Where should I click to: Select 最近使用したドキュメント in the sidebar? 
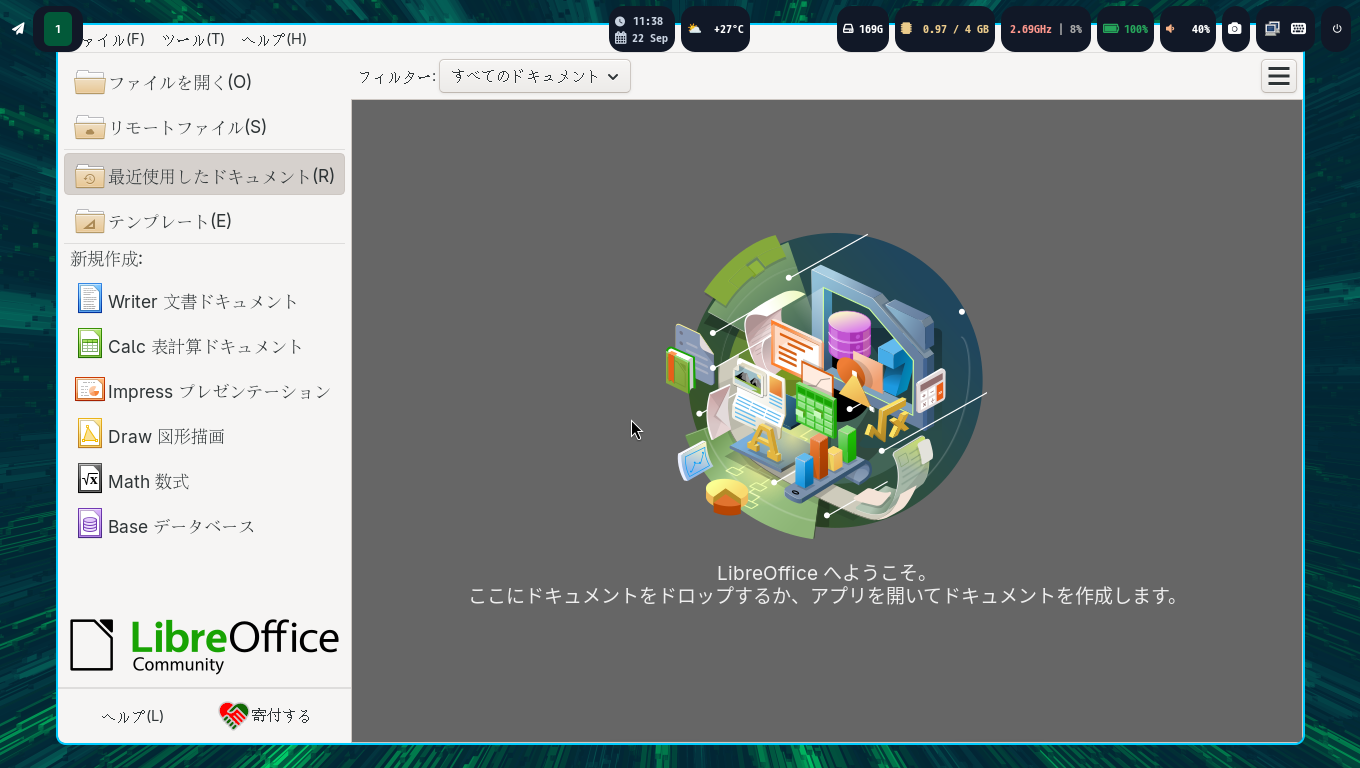205,175
